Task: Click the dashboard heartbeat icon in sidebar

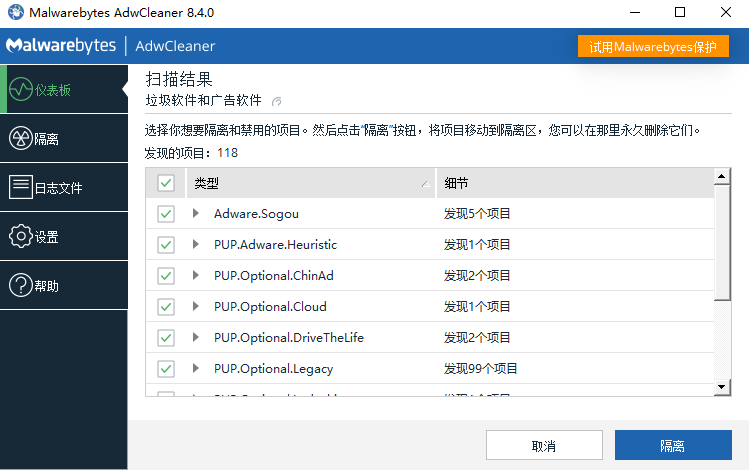Action: pos(20,90)
